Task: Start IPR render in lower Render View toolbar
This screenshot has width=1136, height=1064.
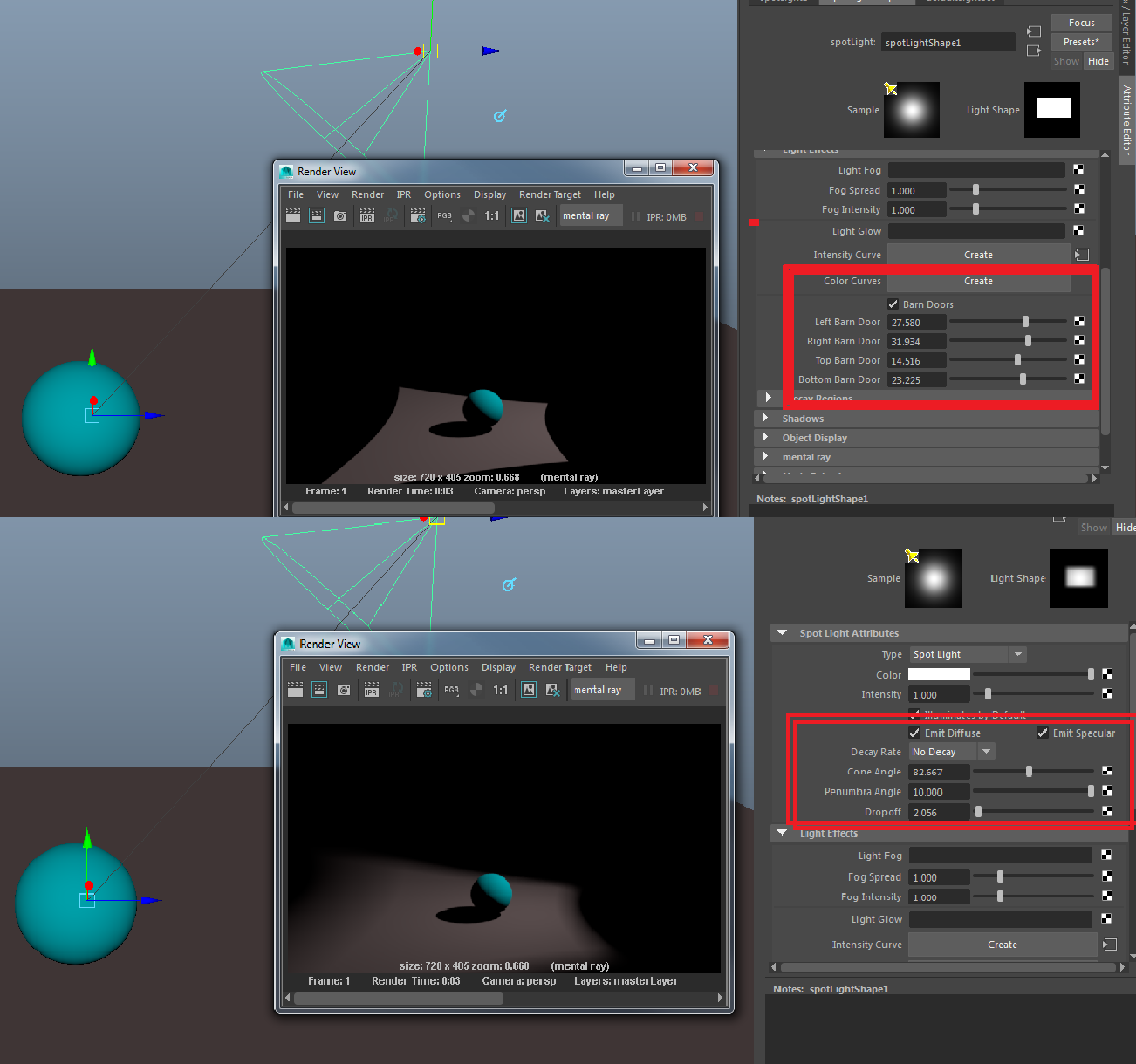Action: coord(372,690)
